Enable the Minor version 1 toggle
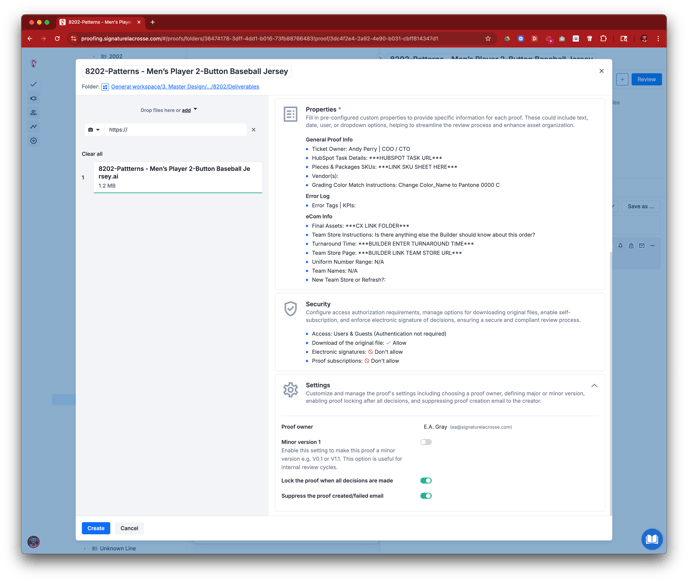The image size is (688, 582). coord(426,442)
